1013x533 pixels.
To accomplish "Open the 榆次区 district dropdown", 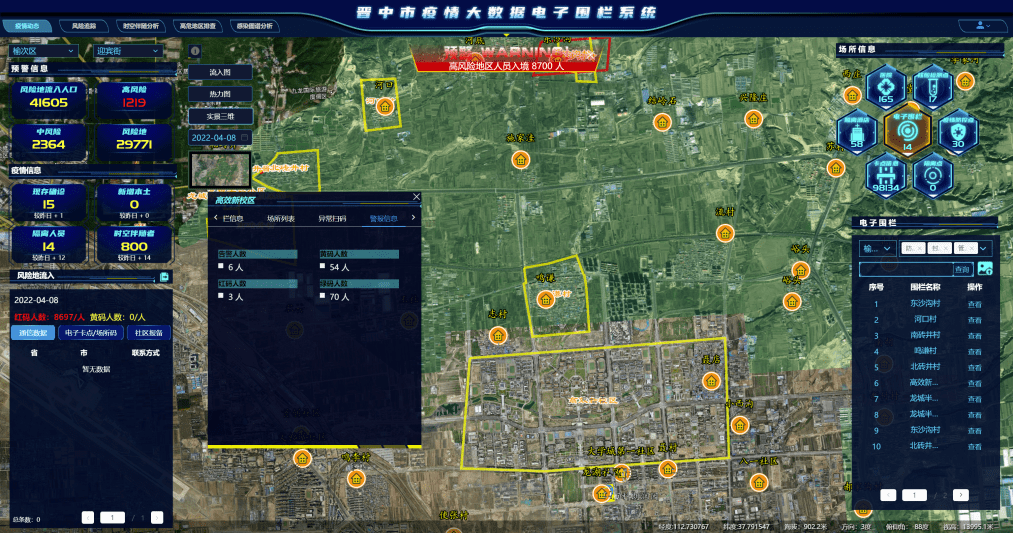I will 42,50.
